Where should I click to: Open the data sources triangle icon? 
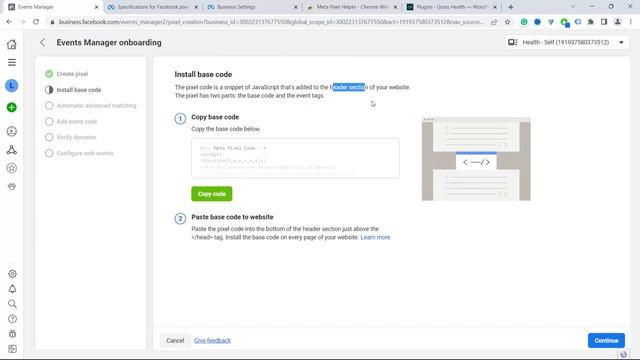tap(12, 150)
